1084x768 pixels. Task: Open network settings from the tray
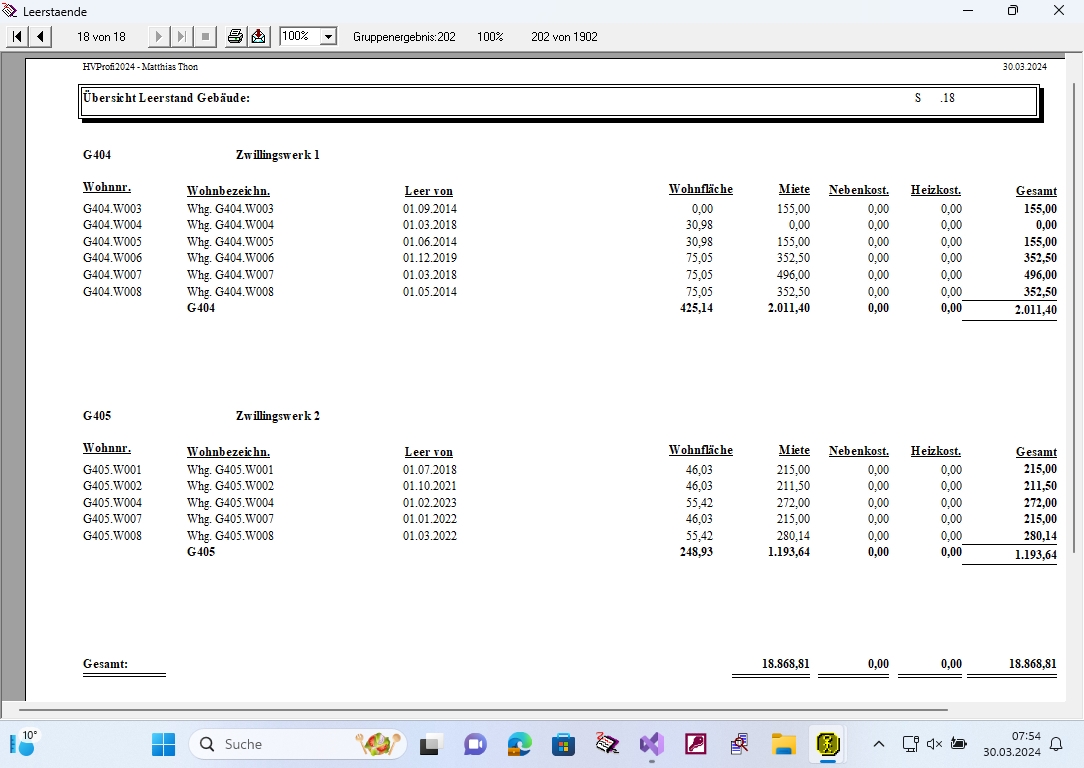[x=910, y=744]
